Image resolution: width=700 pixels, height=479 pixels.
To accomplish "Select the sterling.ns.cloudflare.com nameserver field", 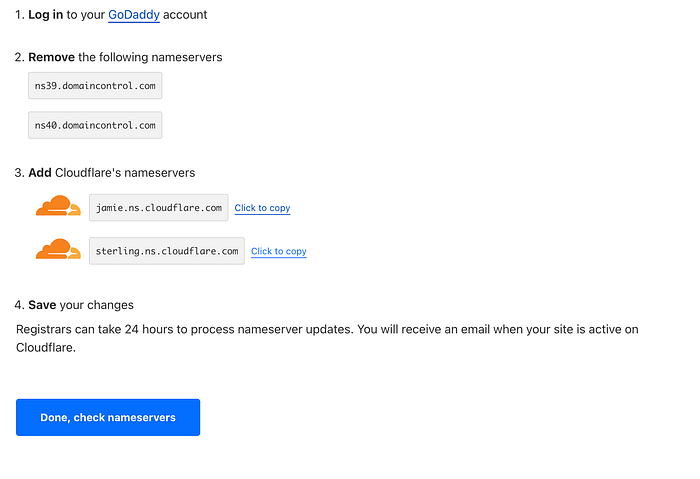I will coord(167,251).
